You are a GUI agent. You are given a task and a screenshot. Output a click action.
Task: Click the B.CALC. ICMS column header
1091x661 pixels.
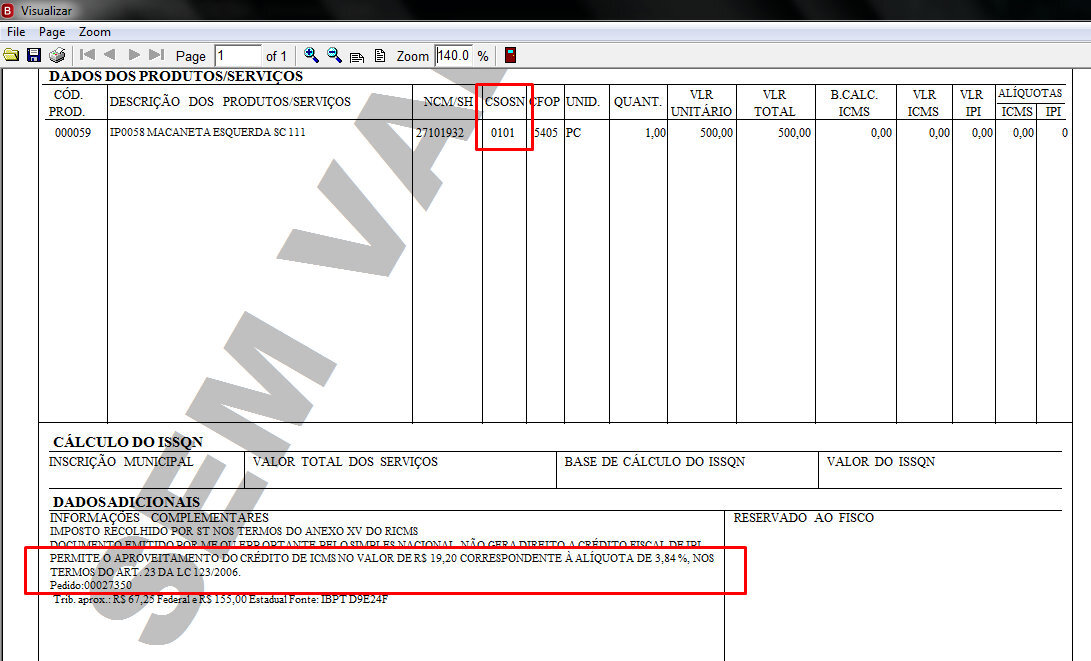coord(854,103)
